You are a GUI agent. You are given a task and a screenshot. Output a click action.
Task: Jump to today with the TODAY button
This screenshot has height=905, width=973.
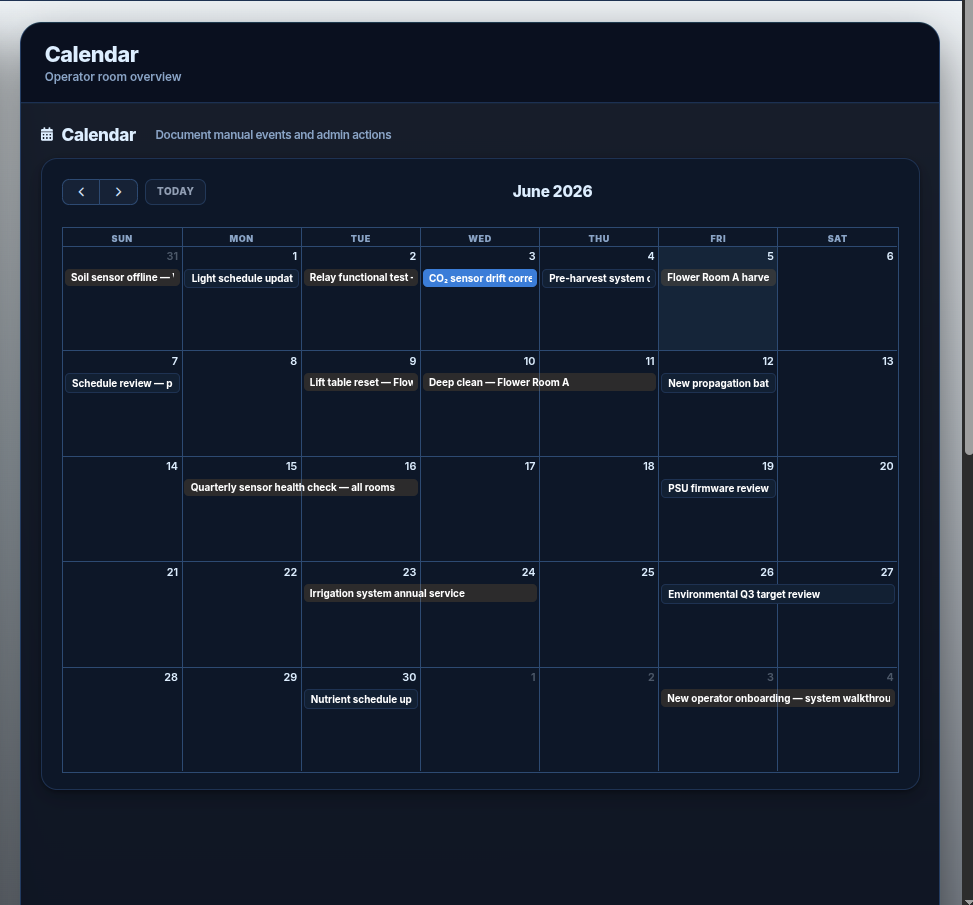click(x=175, y=192)
